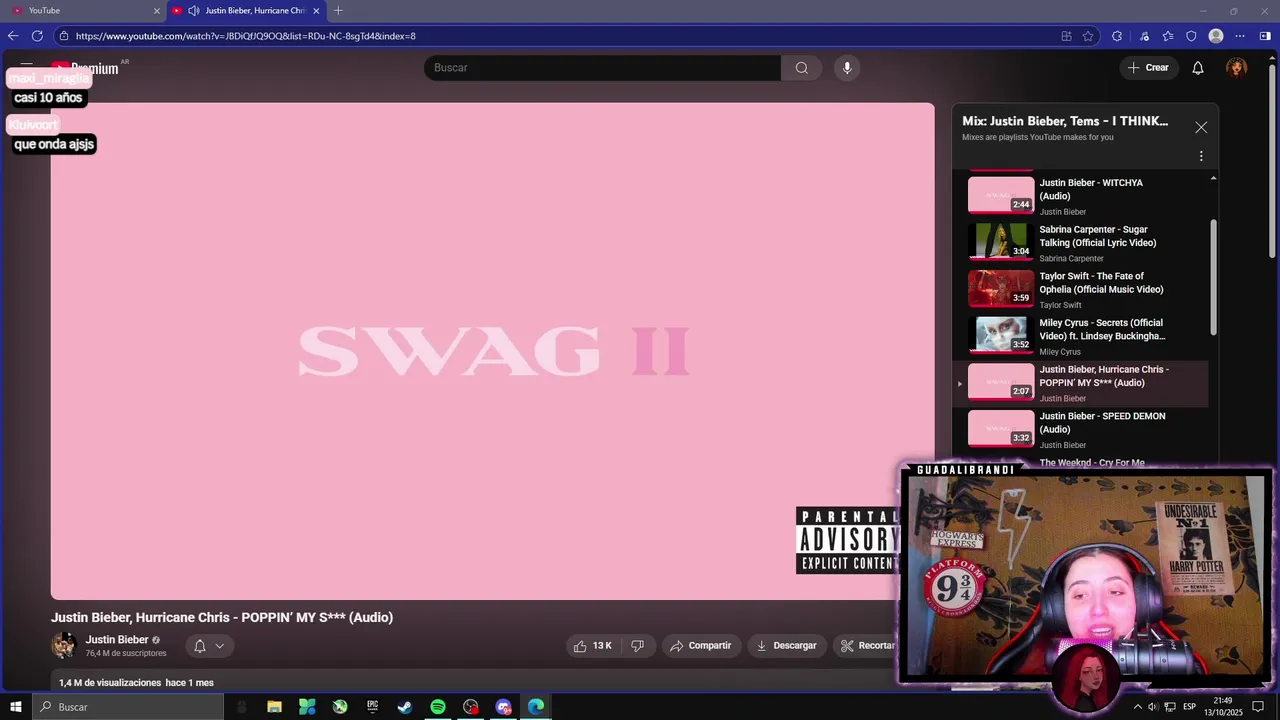Open the favorites list star icon
The image size is (1280, 720).
1168,36
